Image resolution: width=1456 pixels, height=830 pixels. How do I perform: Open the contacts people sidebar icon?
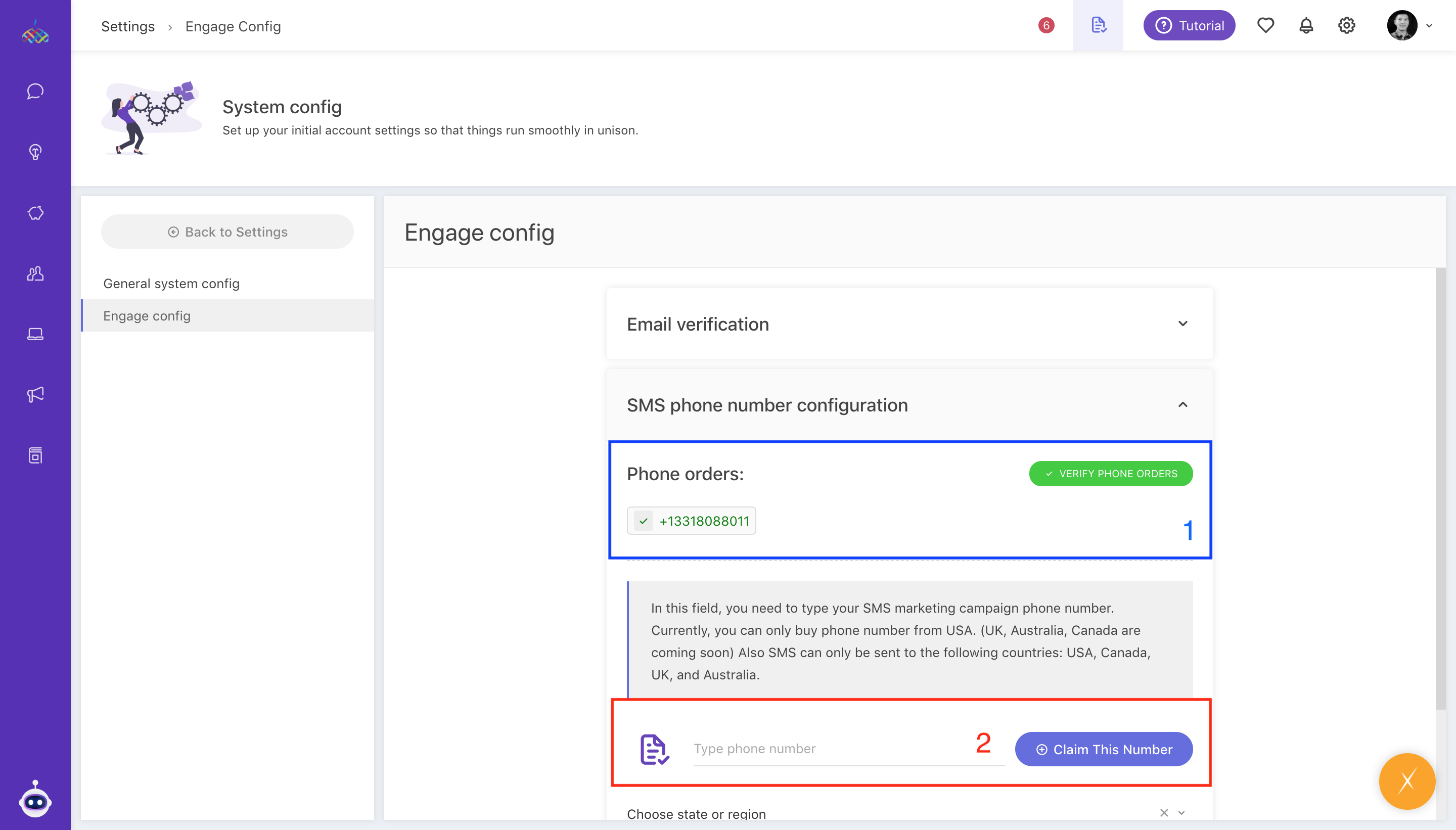(x=35, y=273)
